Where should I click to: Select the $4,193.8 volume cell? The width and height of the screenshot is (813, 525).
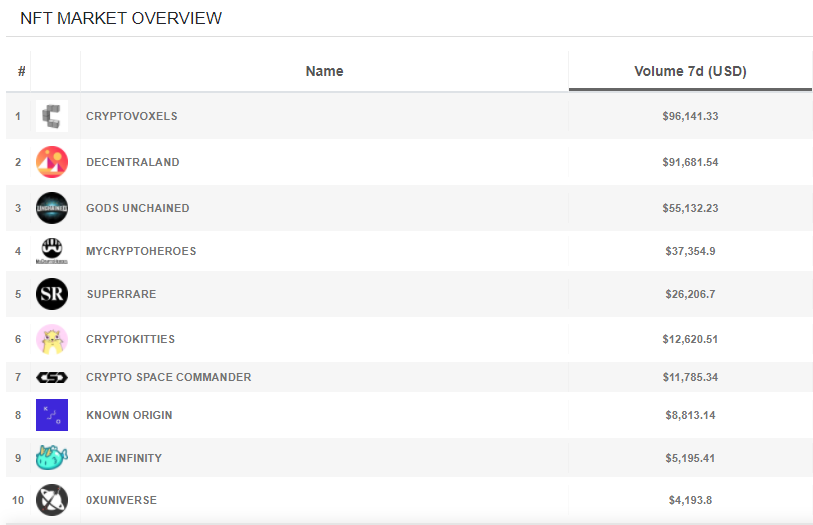point(690,500)
